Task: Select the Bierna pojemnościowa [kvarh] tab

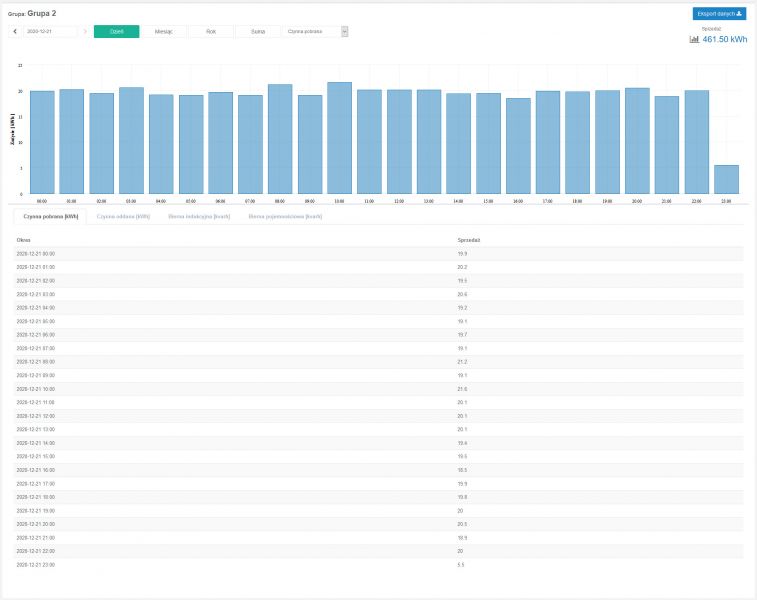Action: point(286,216)
